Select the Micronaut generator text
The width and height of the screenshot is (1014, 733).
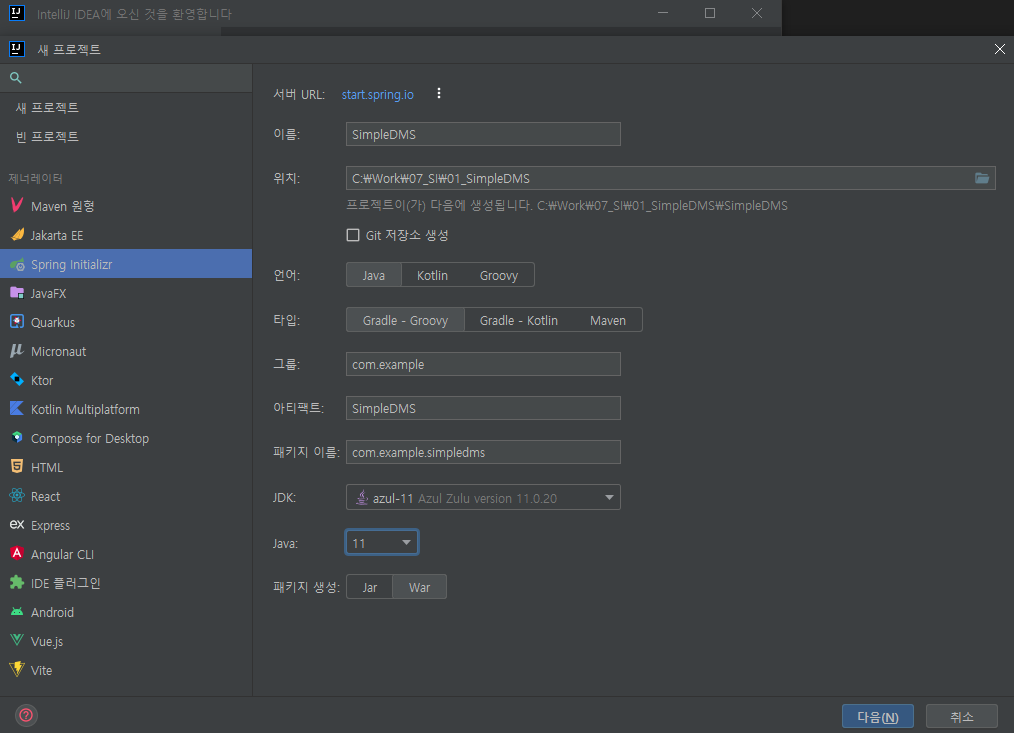[x=58, y=351]
